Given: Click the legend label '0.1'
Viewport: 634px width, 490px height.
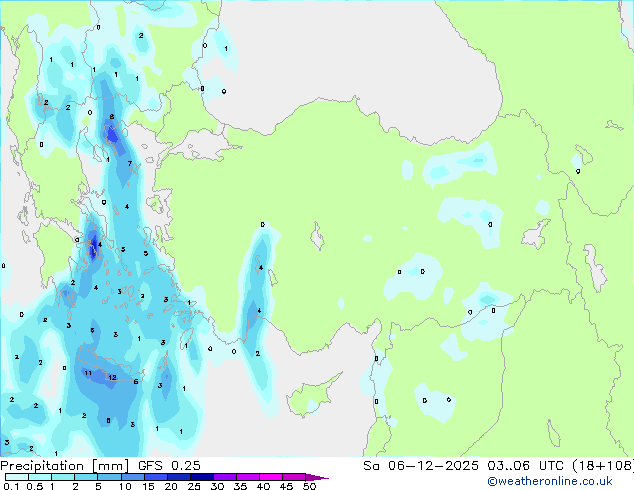Looking at the screenshot, I should pyautogui.click(x=11, y=486).
